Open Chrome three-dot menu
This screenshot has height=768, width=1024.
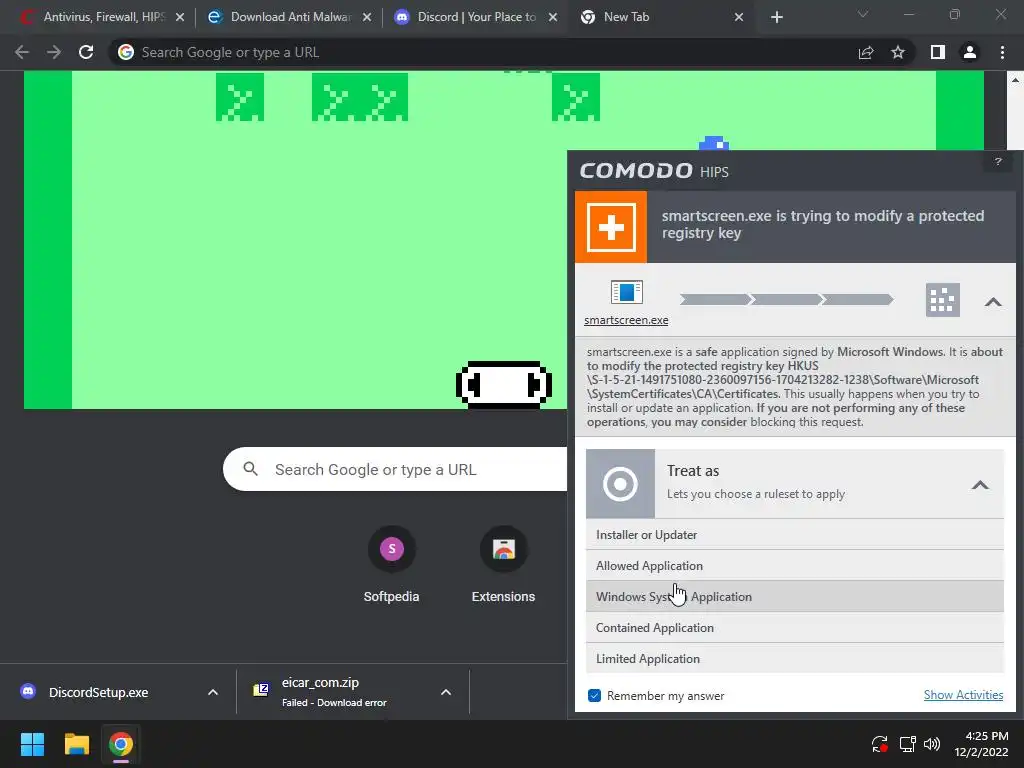(1002, 52)
